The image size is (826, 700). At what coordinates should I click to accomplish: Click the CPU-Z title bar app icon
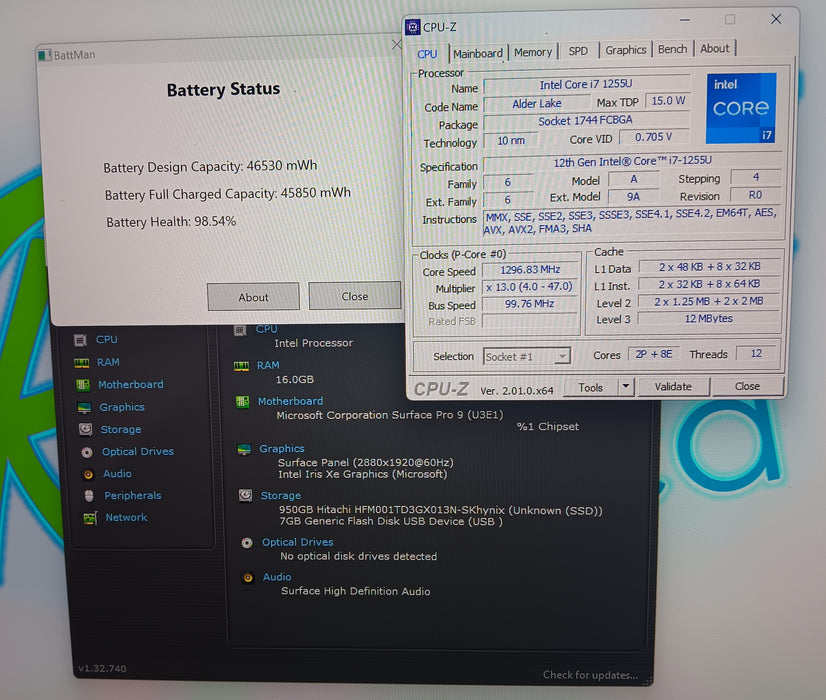413,27
